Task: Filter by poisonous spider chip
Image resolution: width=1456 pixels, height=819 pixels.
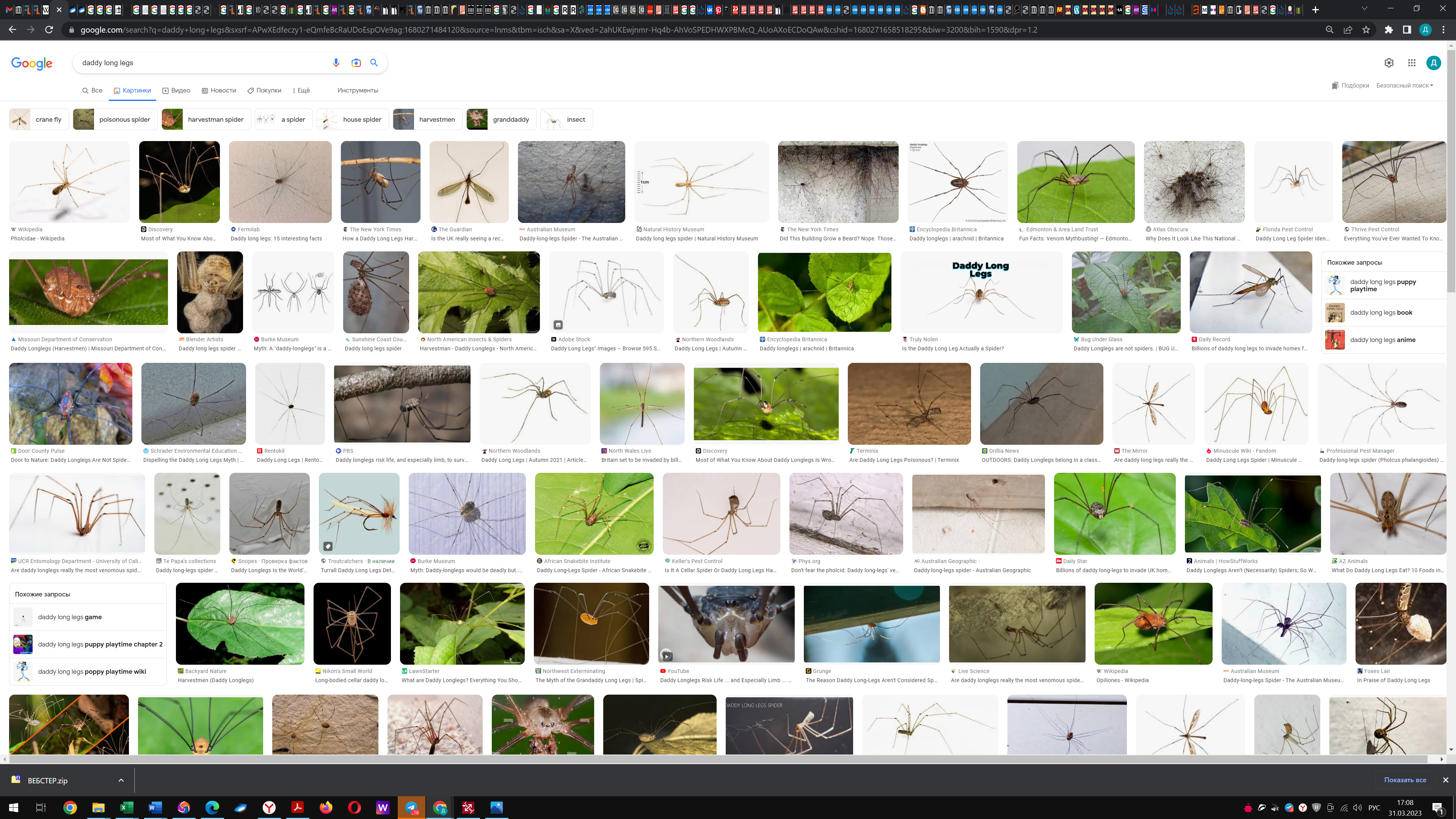Action: click(115, 119)
